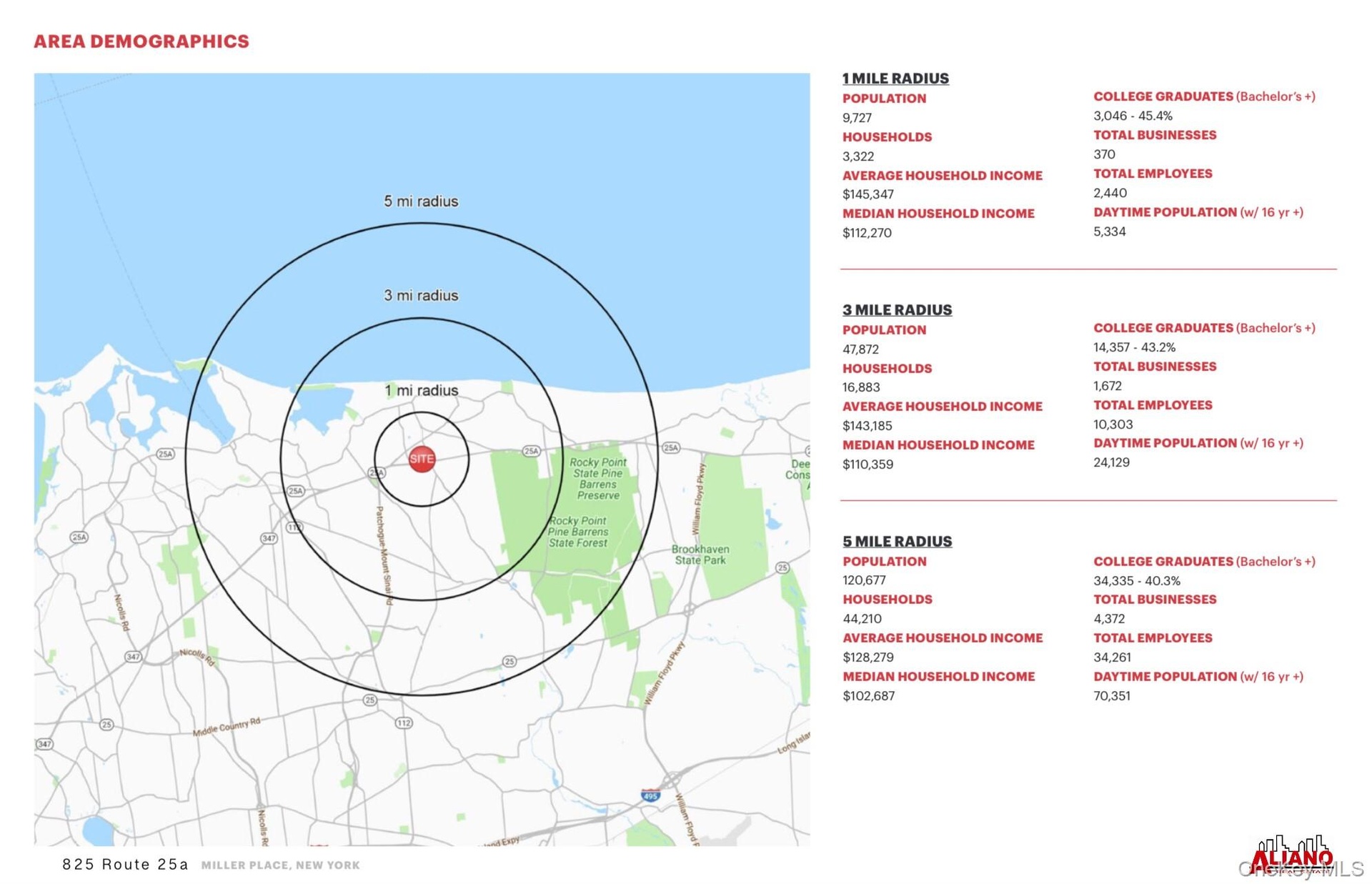
Task: Click the route 112 shield at map bottom
Action: [x=404, y=722]
